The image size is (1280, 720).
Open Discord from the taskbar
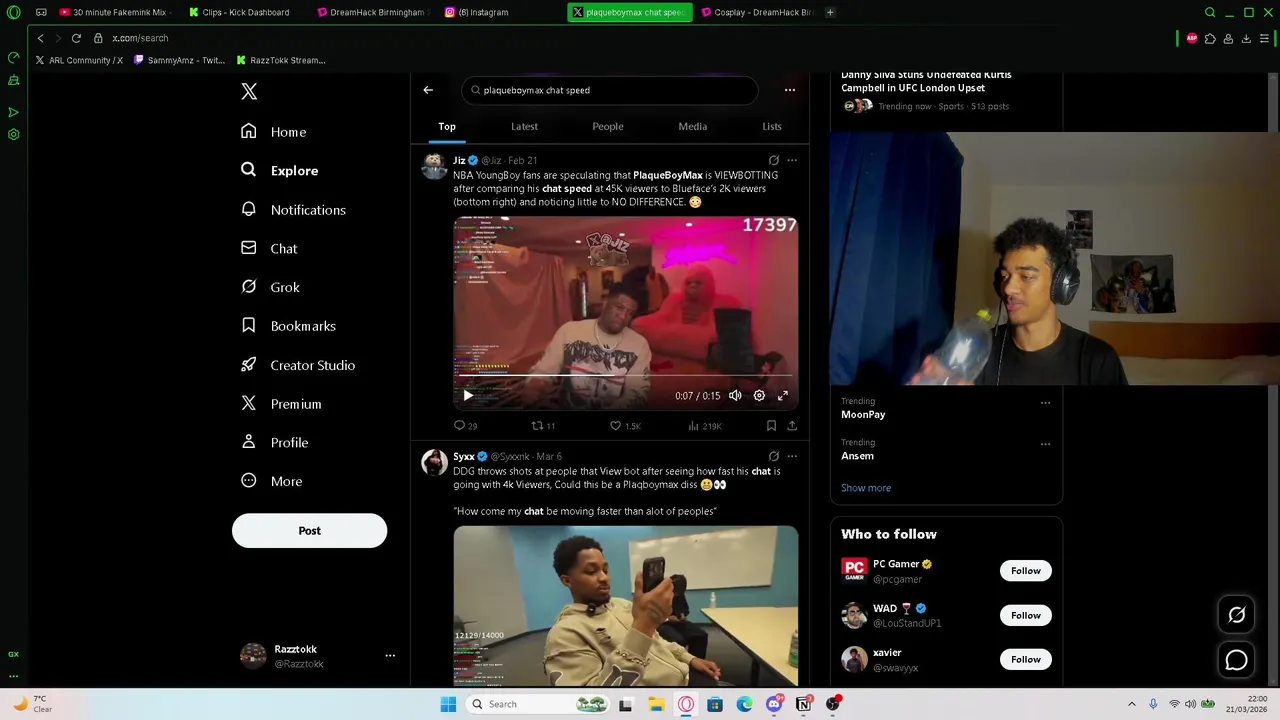[774, 704]
